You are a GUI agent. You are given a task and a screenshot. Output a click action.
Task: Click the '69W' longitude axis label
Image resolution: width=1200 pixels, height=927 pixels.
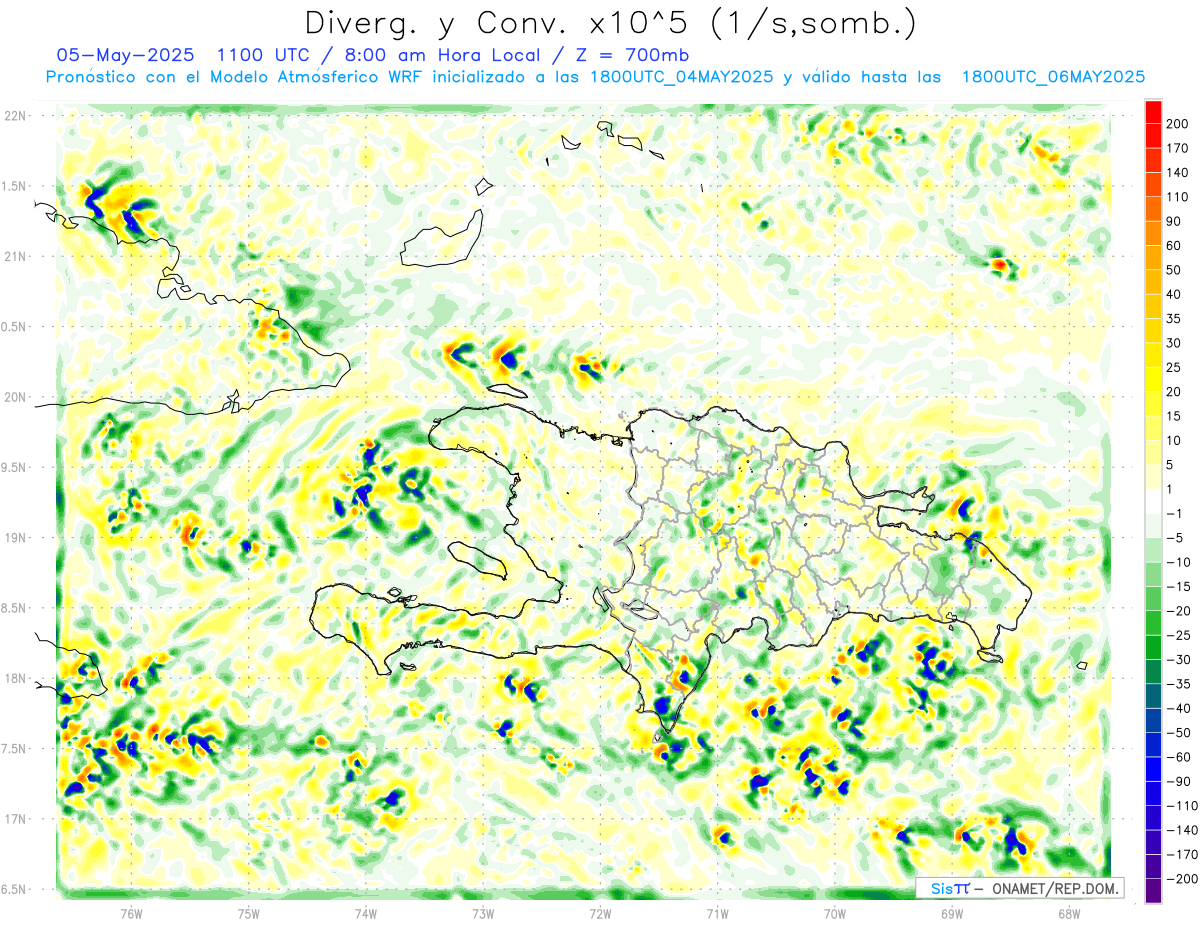click(952, 913)
